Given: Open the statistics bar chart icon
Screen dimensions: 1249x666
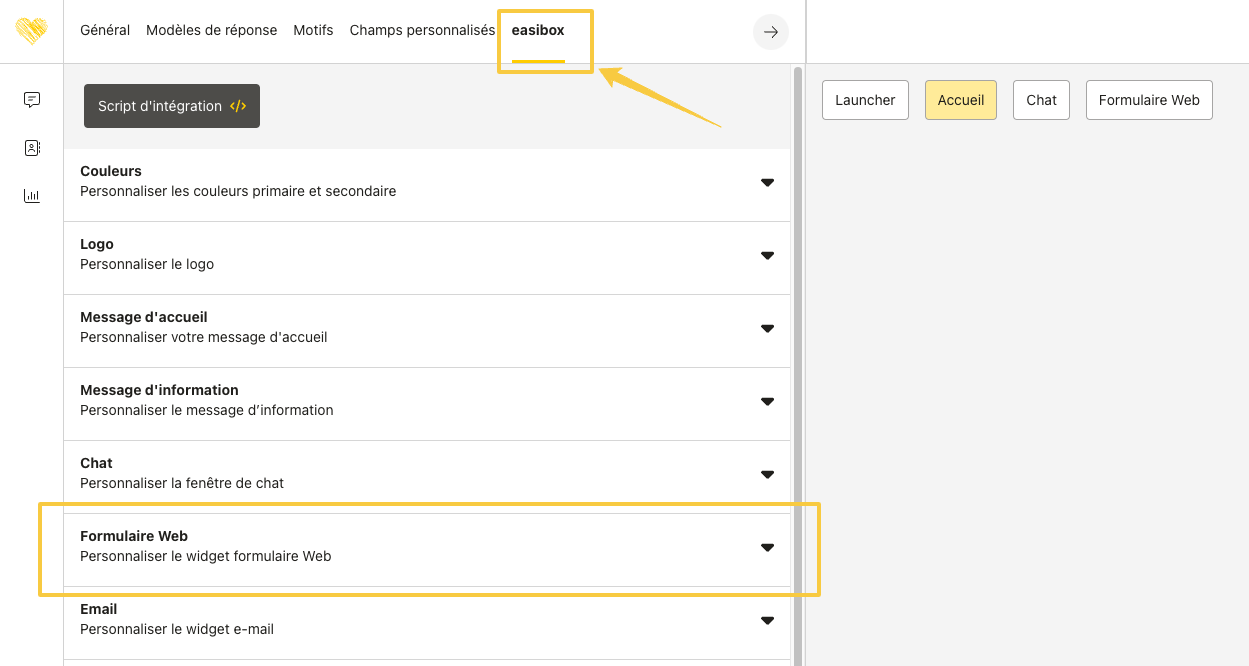Looking at the screenshot, I should click(x=32, y=196).
